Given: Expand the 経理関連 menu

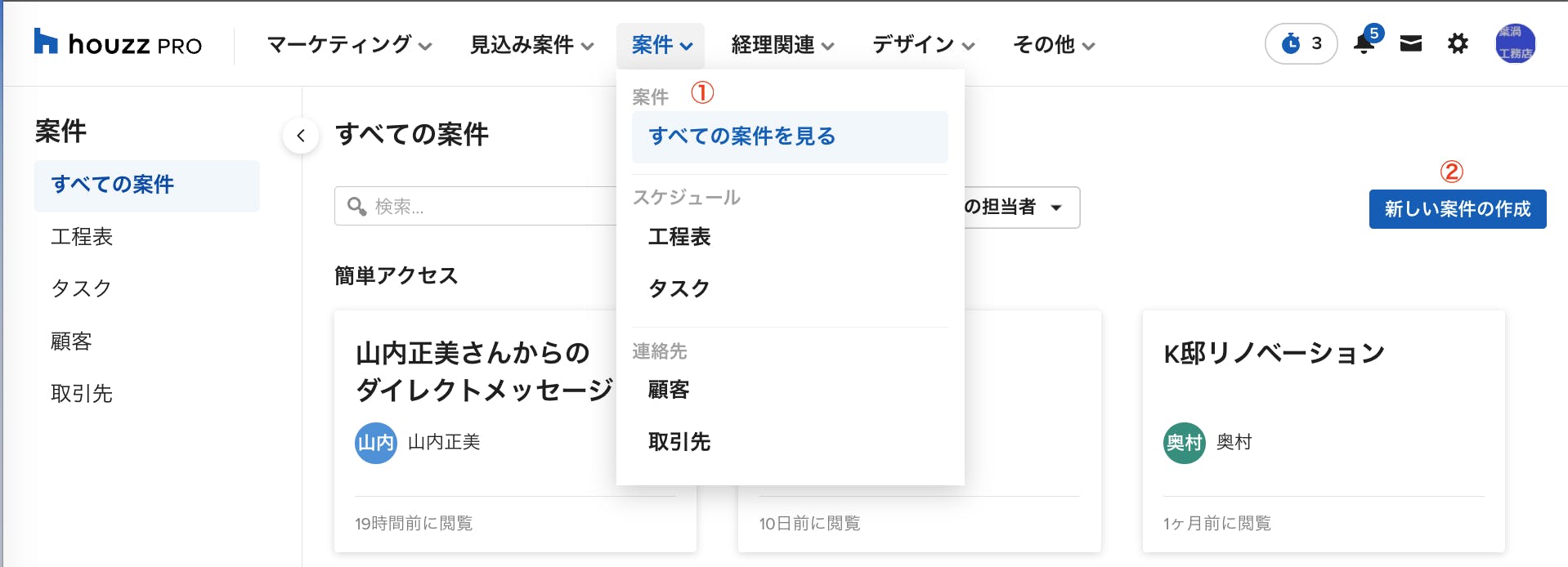Looking at the screenshot, I should tap(782, 45).
